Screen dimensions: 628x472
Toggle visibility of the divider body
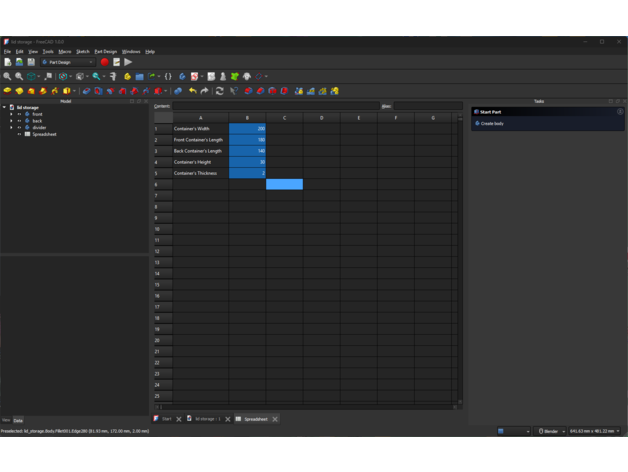click(x=19, y=128)
